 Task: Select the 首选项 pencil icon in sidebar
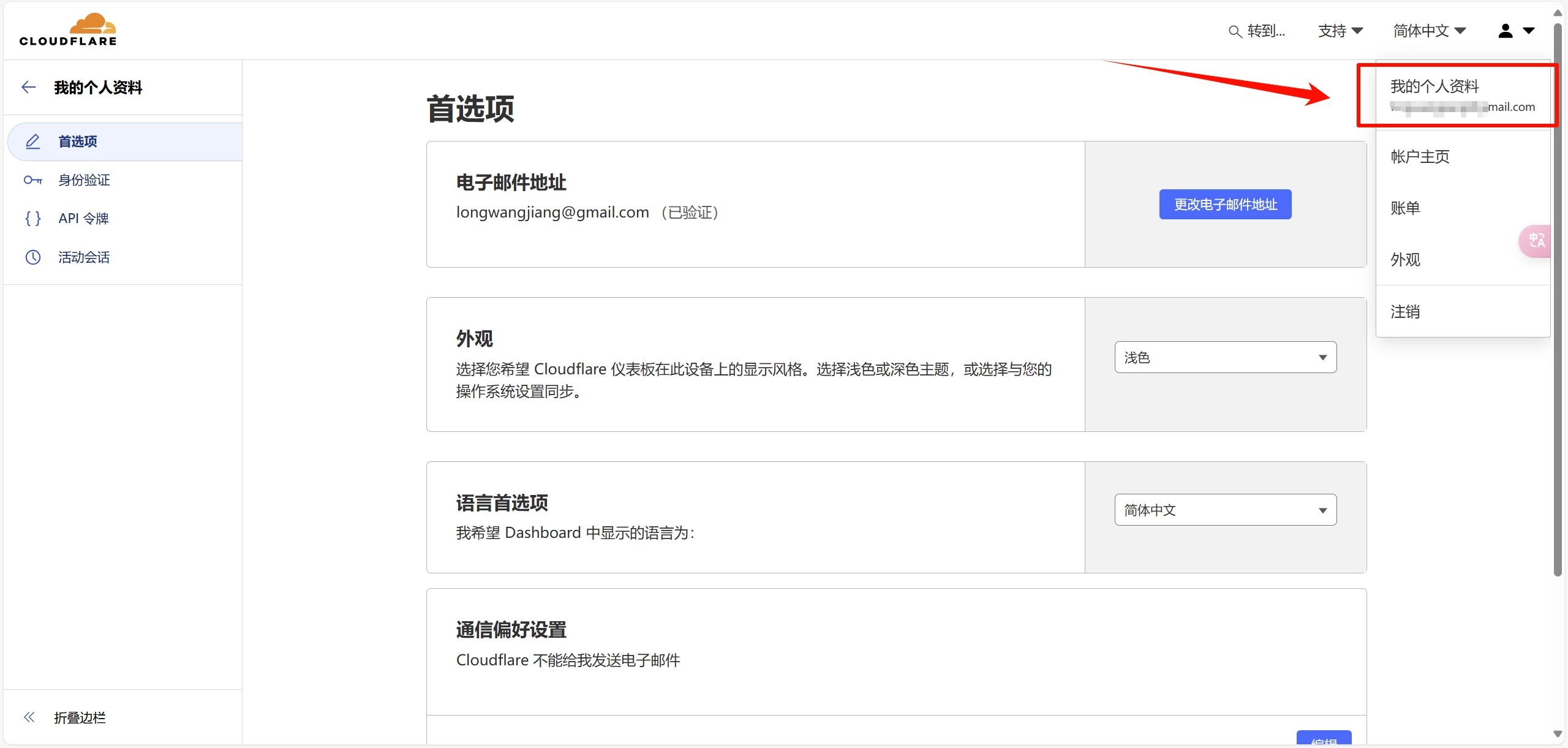33,142
